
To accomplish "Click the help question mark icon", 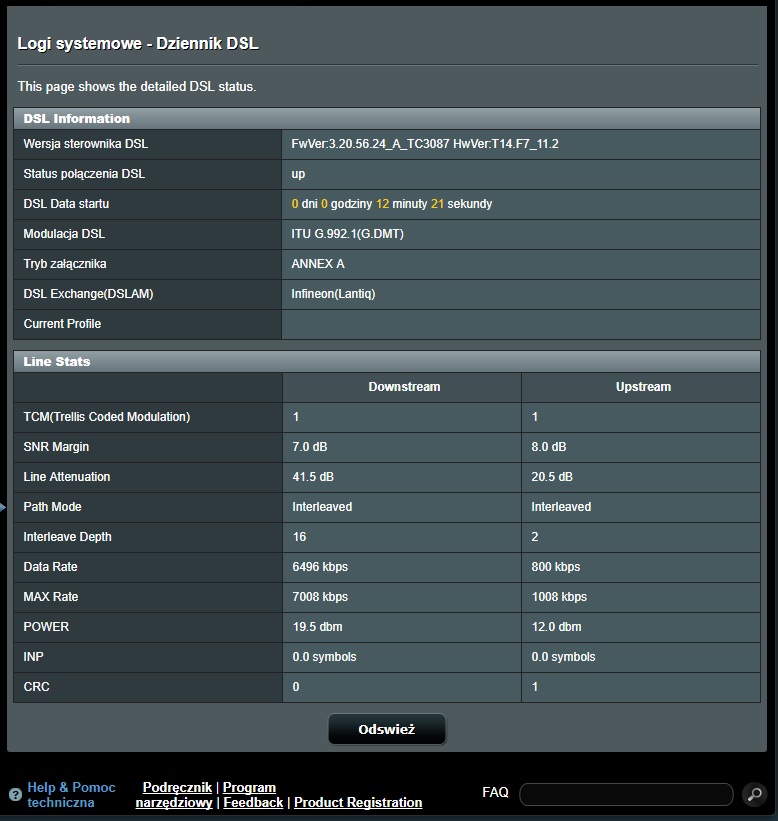I will click(x=15, y=796).
